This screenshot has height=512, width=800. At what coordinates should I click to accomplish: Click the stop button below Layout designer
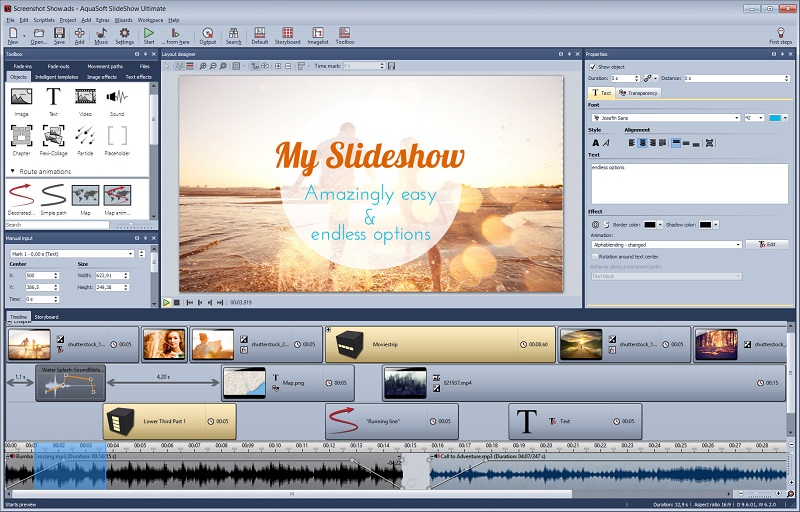click(x=177, y=302)
